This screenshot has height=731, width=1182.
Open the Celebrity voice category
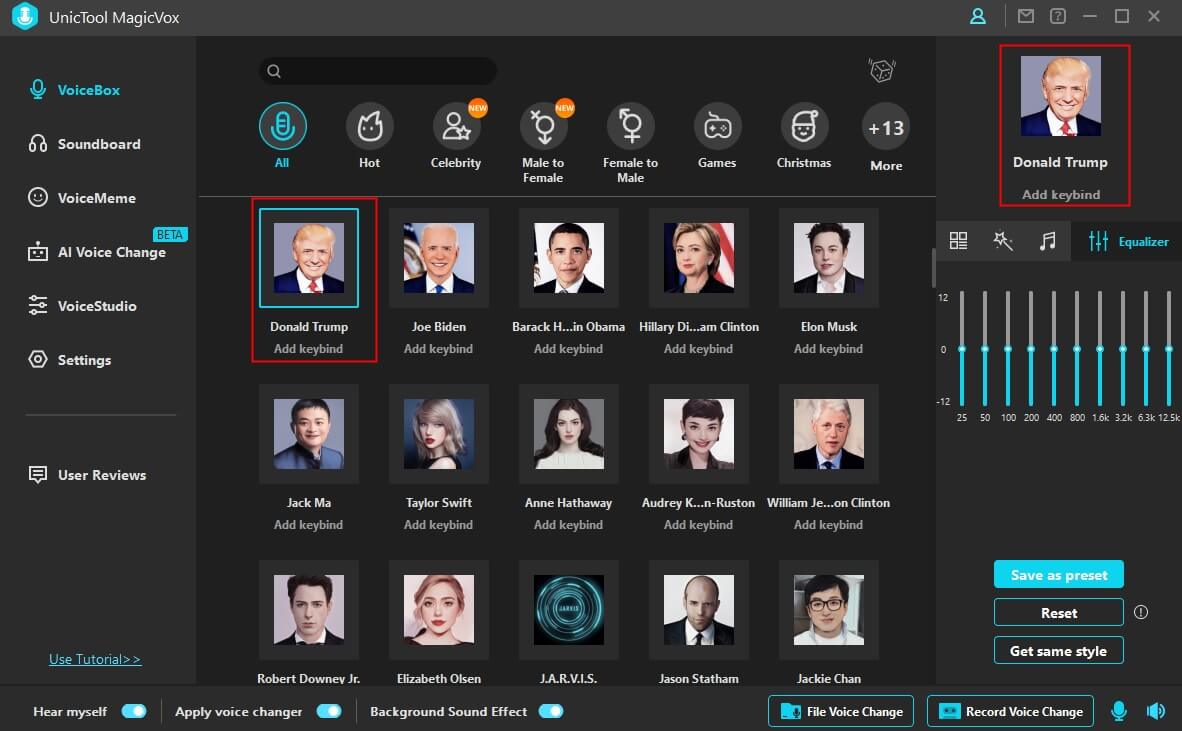point(456,127)
